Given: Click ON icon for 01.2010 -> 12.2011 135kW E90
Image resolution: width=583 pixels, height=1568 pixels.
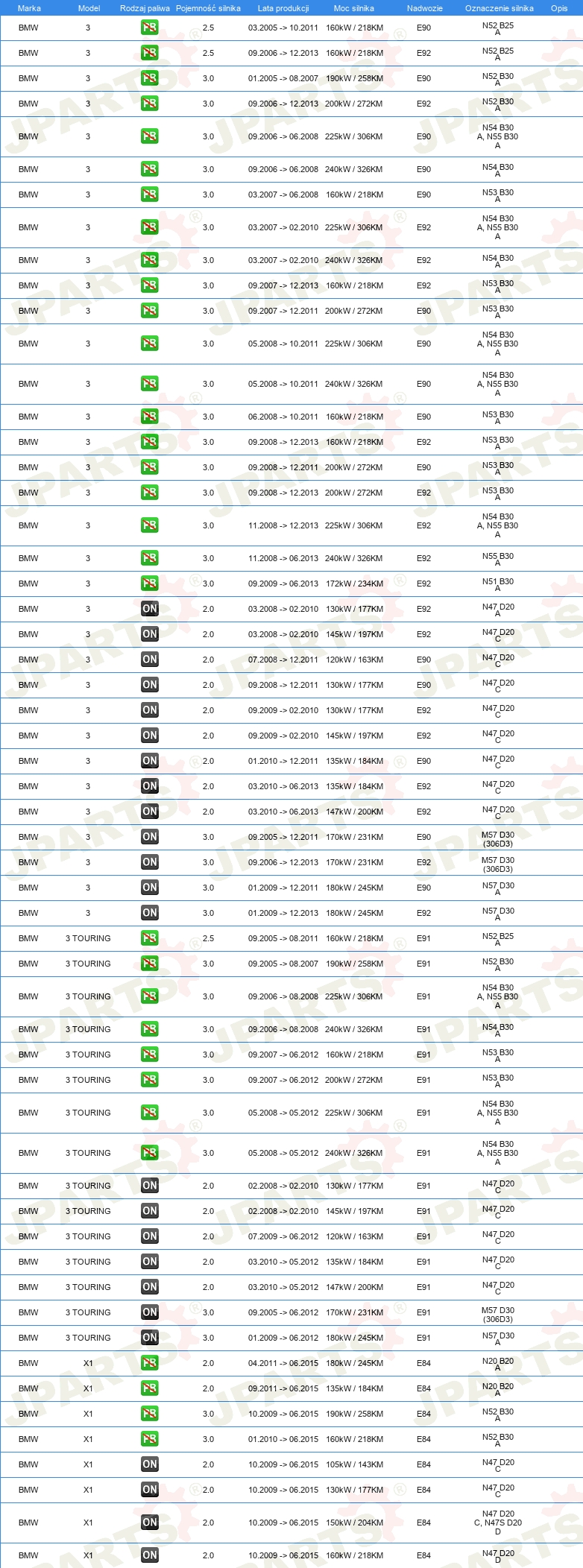Looking at the screenshot, I should pos(149,761).
